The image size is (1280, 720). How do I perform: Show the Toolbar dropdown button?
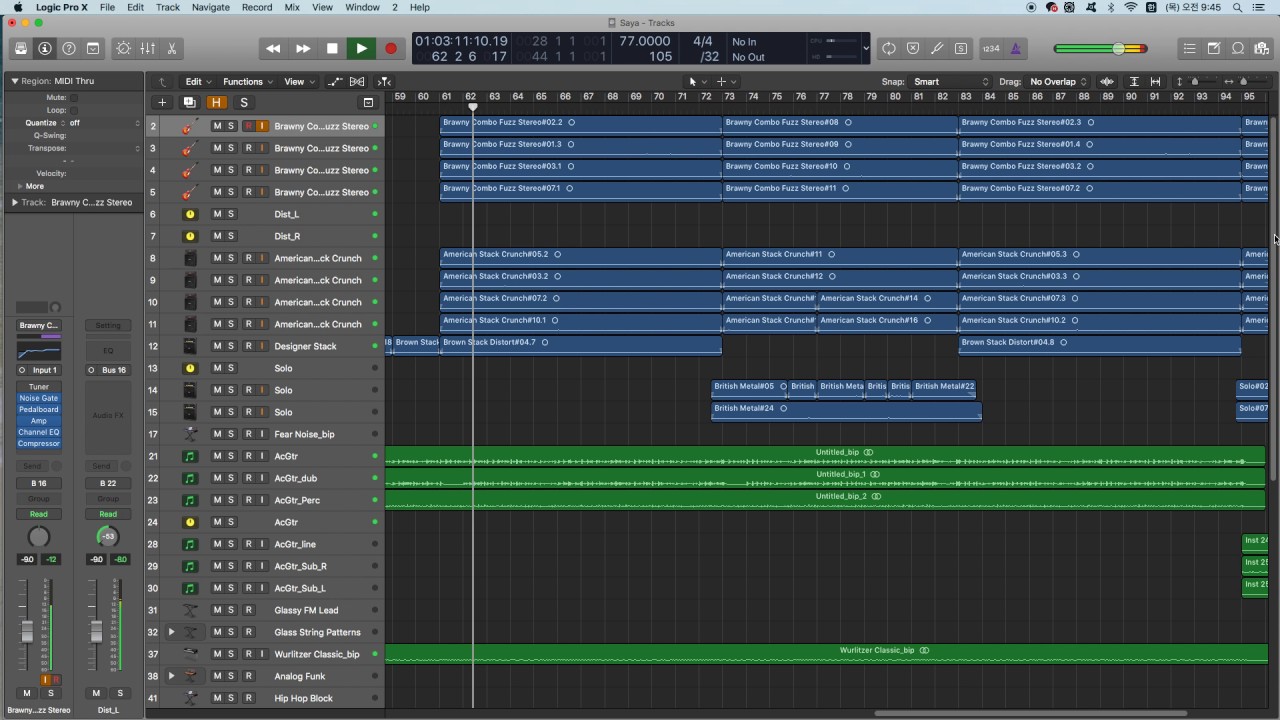(93, 48)
